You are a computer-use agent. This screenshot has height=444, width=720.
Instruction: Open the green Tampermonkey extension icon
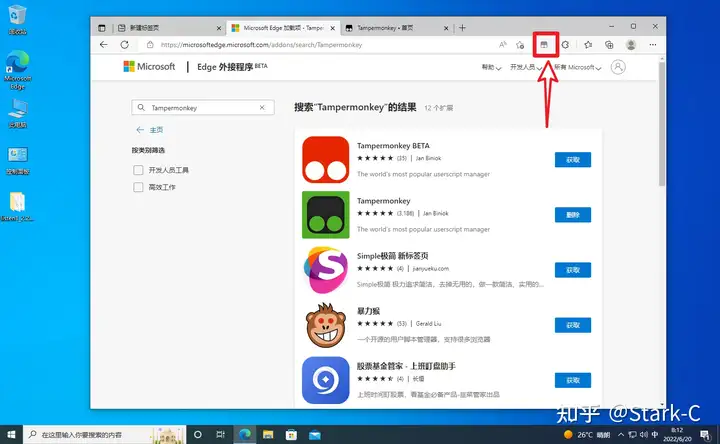point(326,214)
